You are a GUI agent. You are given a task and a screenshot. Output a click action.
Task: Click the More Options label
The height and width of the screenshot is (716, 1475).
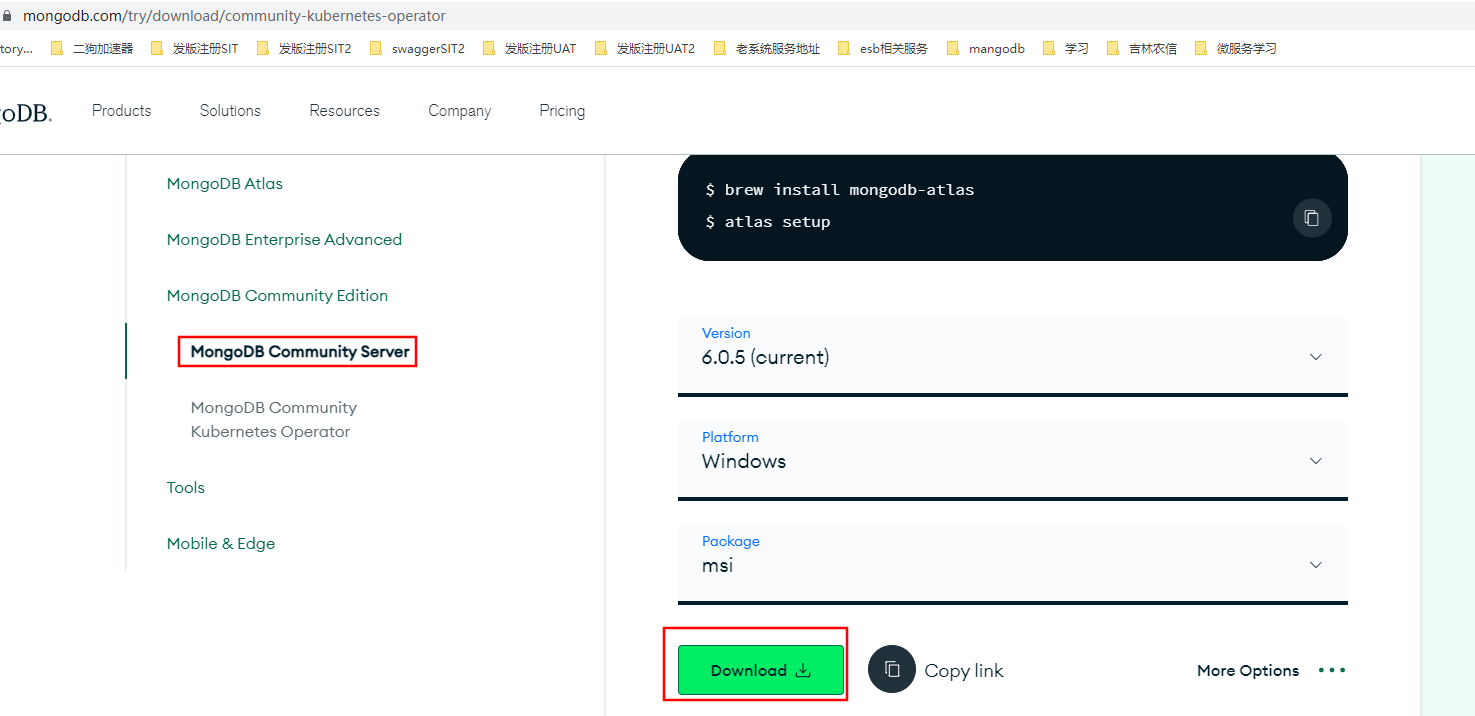[x=1248, y=671]
